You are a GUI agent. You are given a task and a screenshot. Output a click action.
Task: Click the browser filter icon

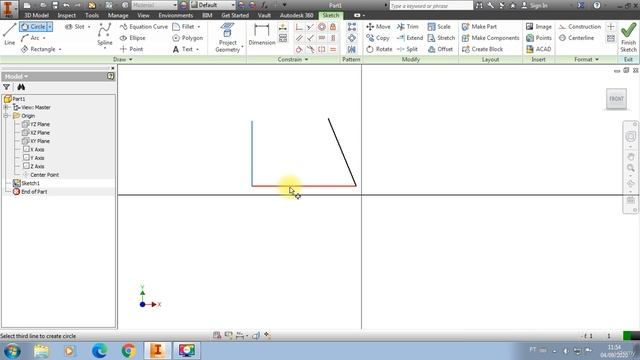[x=7, y=87]
